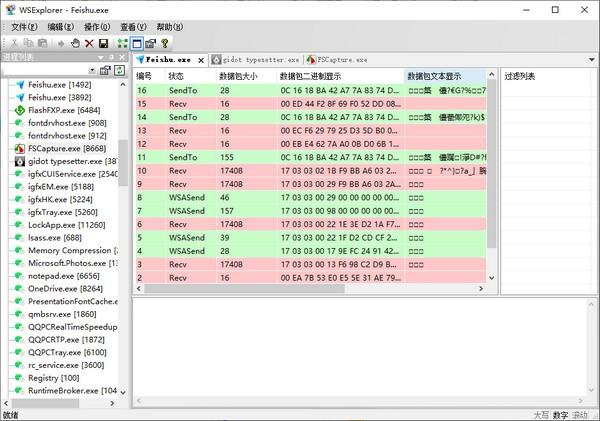Select packet row 11 SendTo size 155
Screen dimensions: 600x421
tap(311, 157)
